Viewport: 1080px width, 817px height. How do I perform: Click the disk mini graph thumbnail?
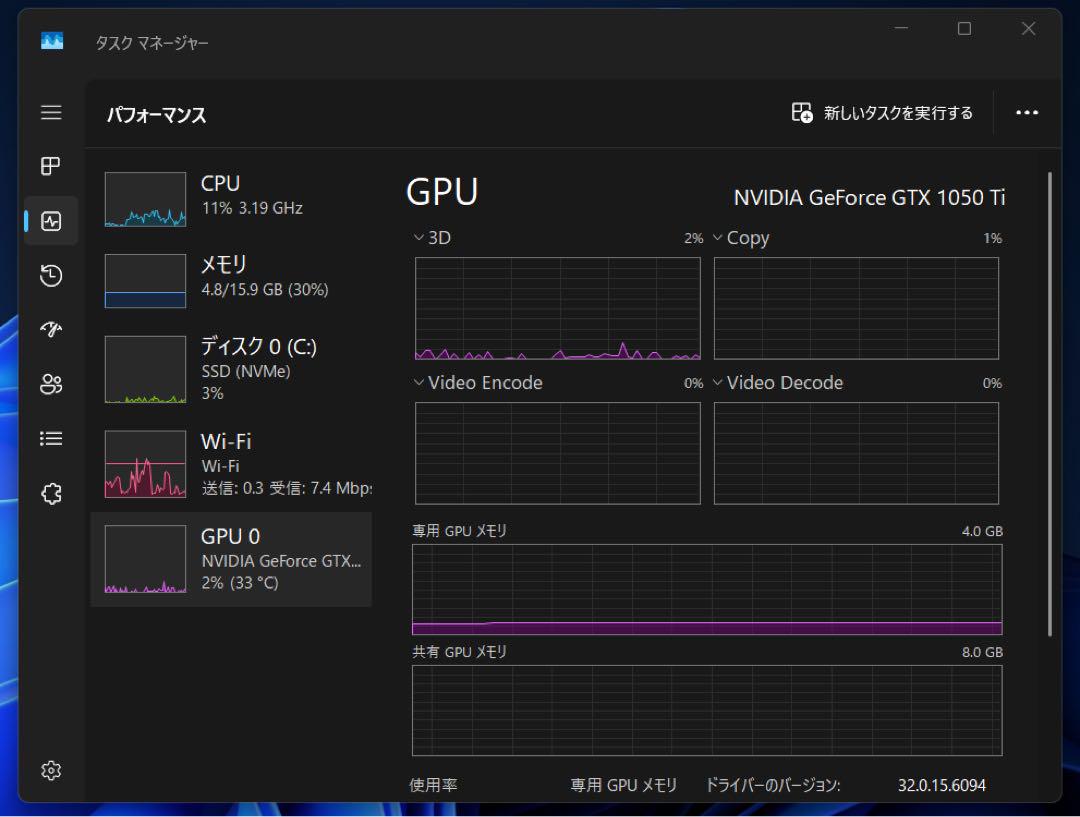[145, 369]
